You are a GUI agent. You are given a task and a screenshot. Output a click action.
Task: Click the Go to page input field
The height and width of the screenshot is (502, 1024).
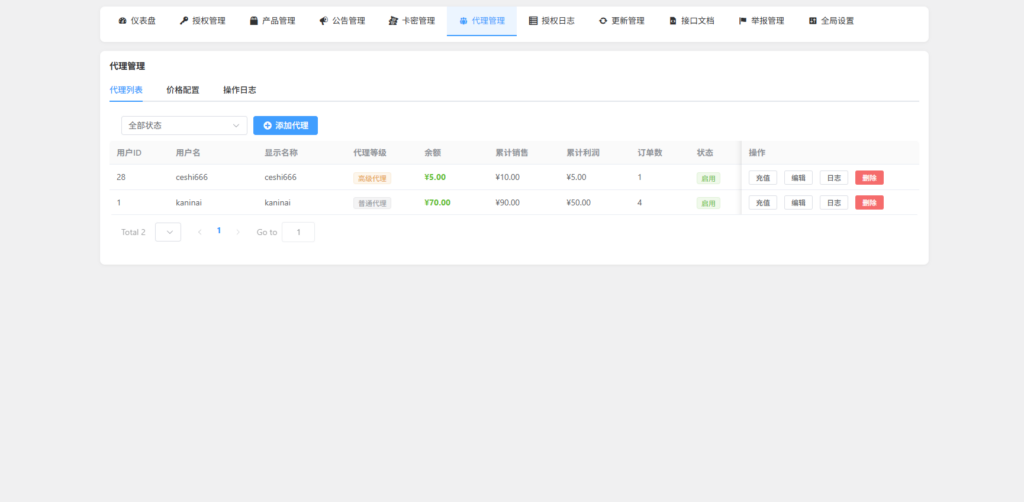[298, 232]
